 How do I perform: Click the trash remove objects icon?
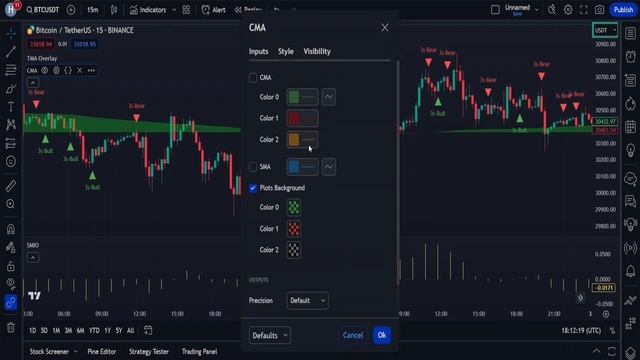coord(11,327)
